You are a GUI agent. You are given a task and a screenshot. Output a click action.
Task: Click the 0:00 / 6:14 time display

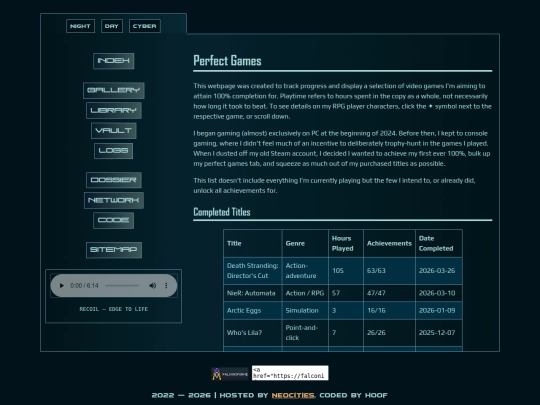tap(84, 285)
